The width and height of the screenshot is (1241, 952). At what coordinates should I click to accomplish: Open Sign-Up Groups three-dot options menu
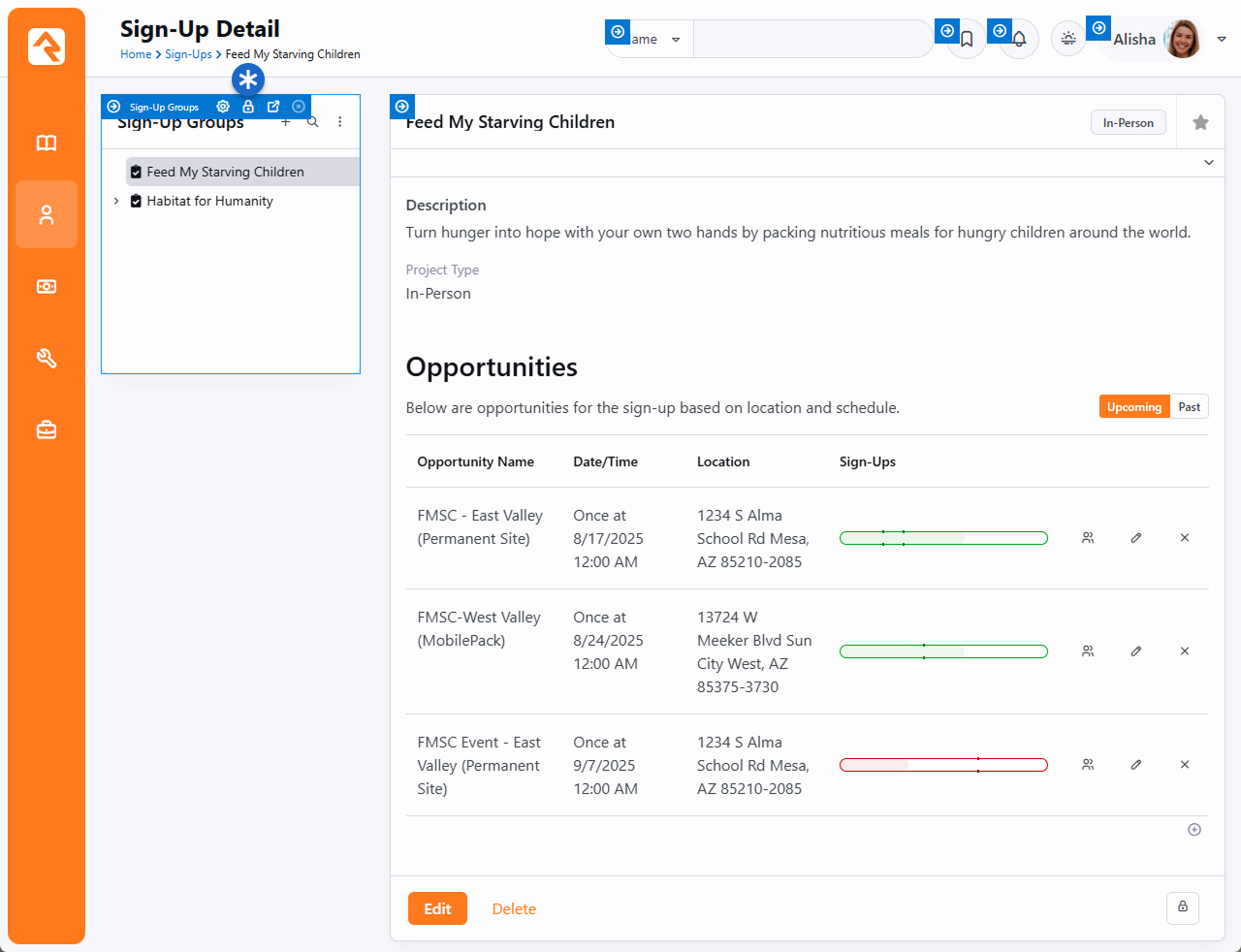tap(340, 122)
